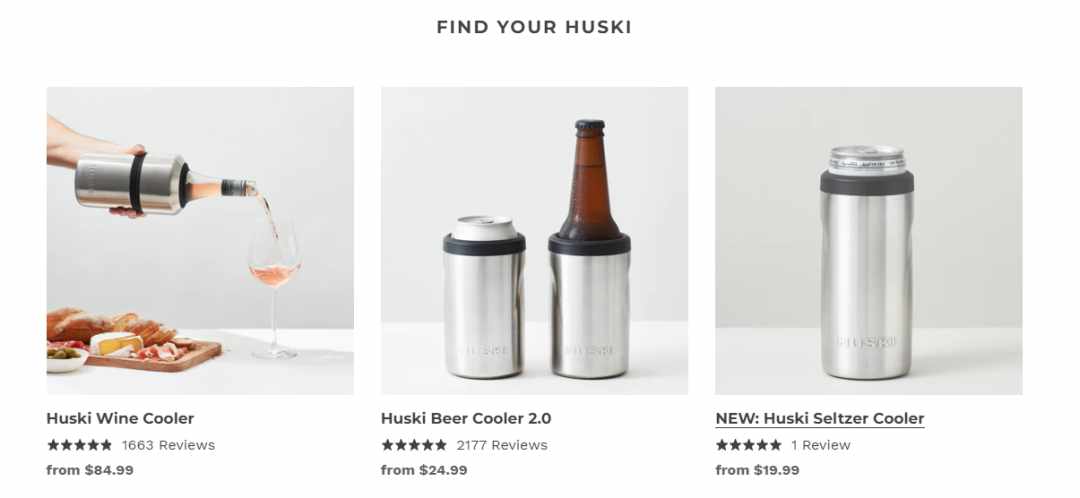Screen dimensions: 1080x498
Task: Click the five-star rating under Huski Wine Cooler
Action: 79,445
